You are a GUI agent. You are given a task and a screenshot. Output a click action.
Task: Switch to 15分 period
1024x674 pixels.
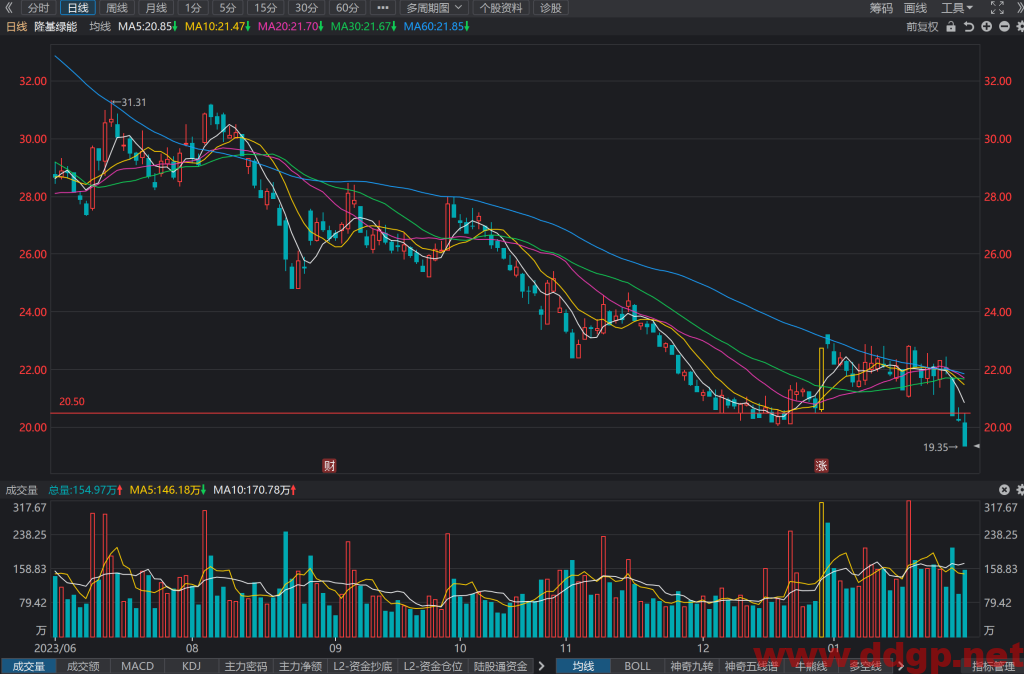pos(265,8)
